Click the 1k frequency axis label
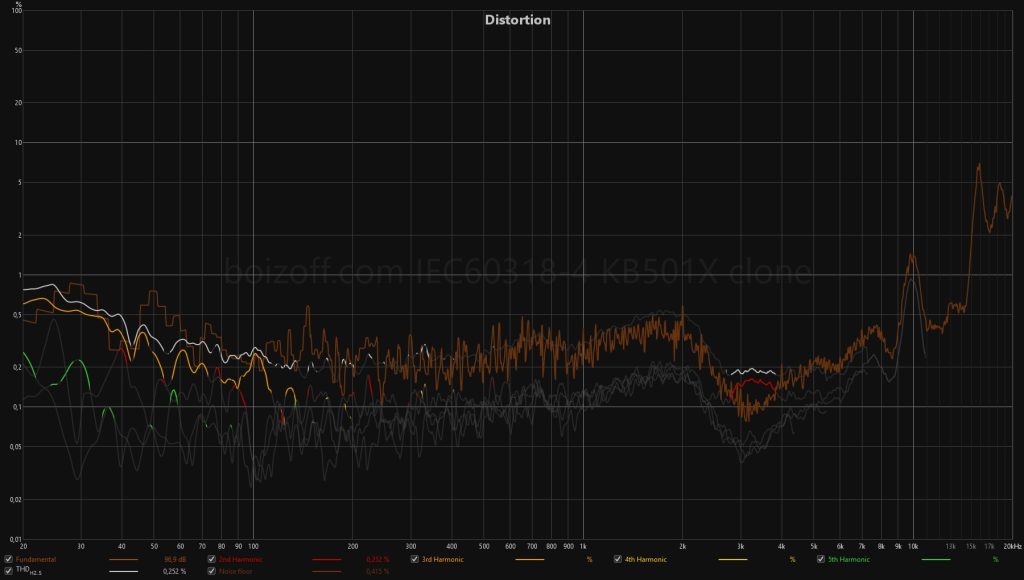This screenshot has width=1024, height=580. coord(583,546)
